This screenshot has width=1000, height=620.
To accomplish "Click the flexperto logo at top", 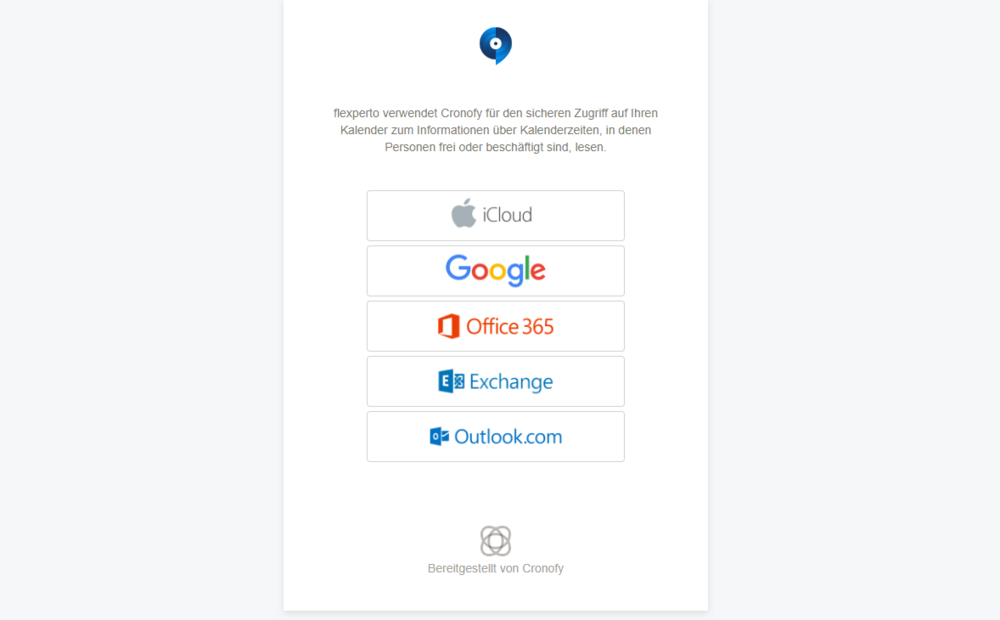I will (496, 45).
